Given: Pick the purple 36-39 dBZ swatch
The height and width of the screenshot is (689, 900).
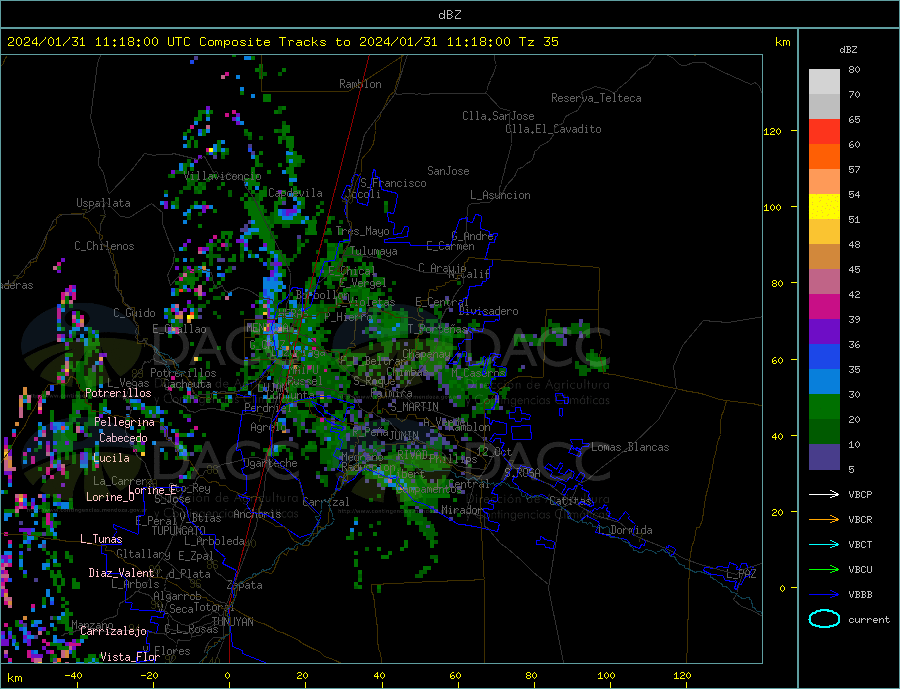Looking at the screenshot, I should [x=824, y=332].
